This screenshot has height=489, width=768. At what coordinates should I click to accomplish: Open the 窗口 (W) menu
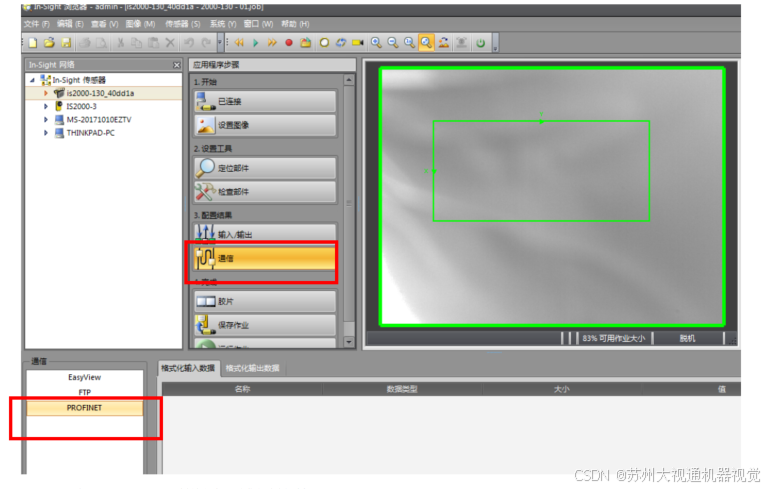(x=258, y=24)
